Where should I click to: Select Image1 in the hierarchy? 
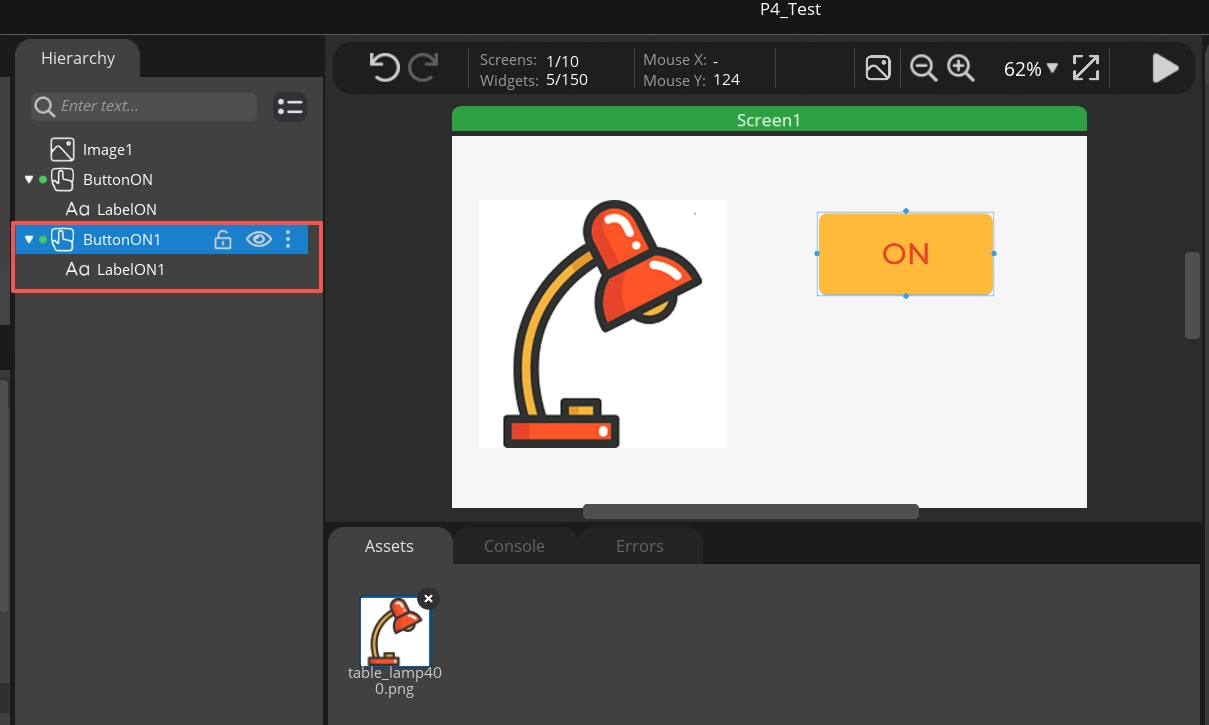coord(107,150)
